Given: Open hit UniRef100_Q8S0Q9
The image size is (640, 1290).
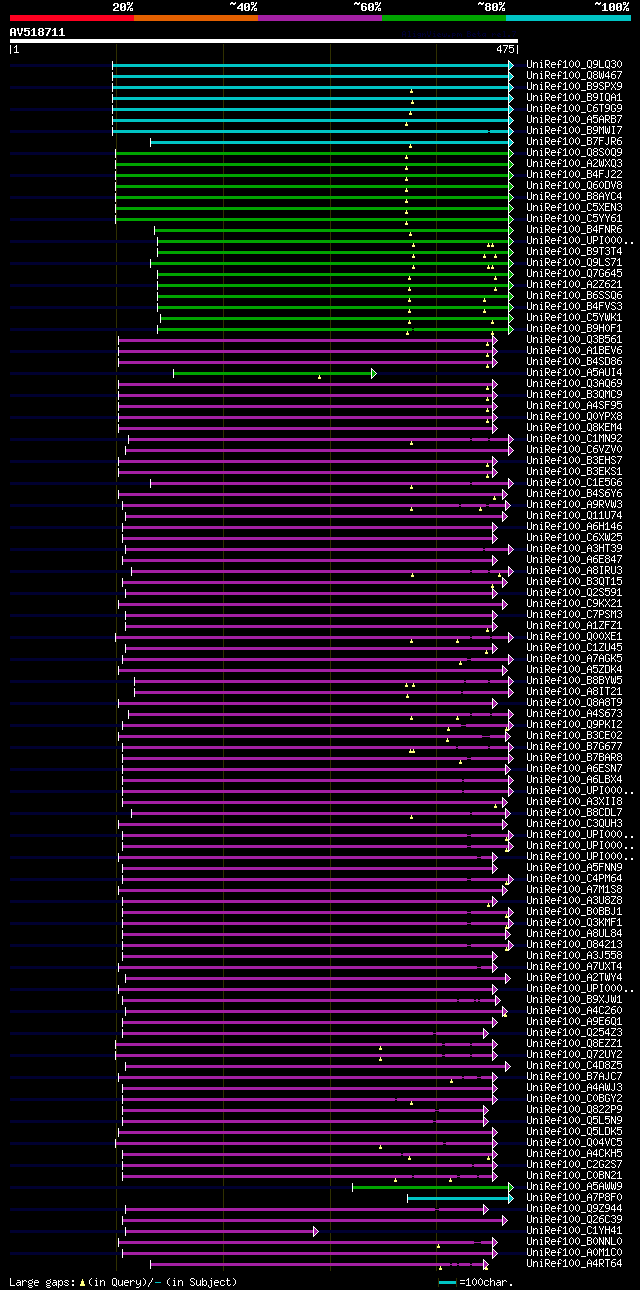Looking at the screenshot, I should pos(574,153).
